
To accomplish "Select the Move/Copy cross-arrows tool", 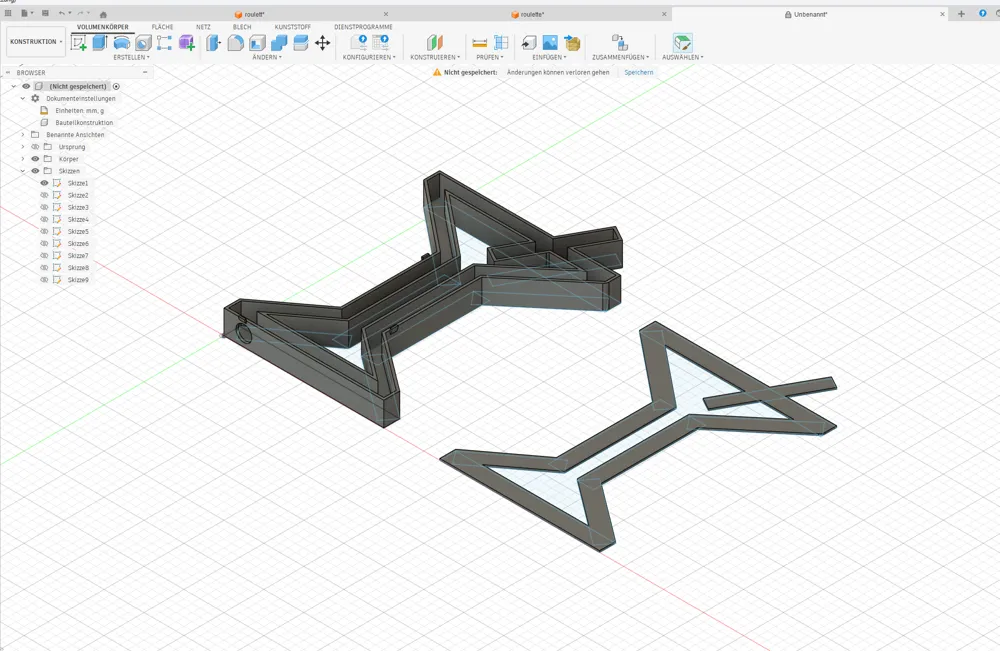I will (x=323, y=43).
